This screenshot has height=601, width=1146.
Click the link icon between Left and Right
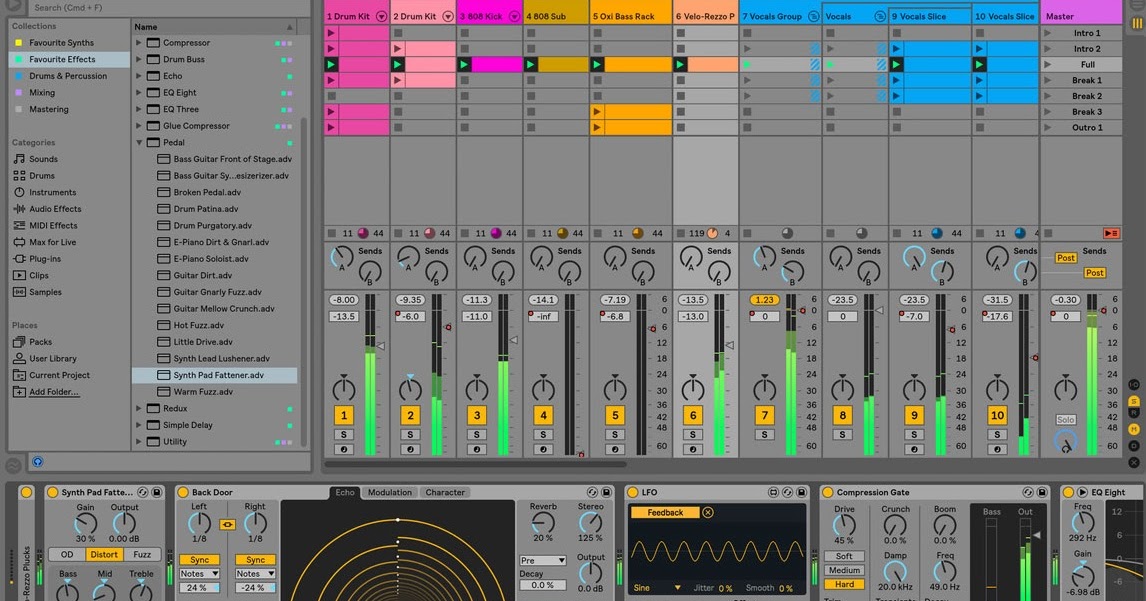227,524
